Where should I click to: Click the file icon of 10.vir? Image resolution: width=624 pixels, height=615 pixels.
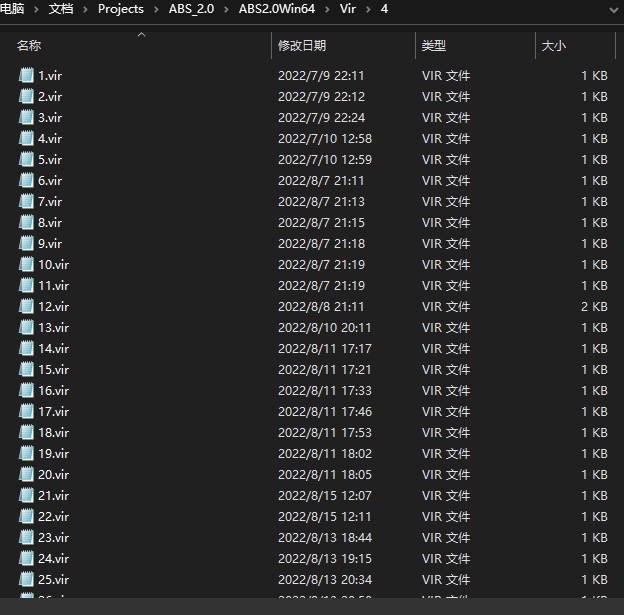26,264
